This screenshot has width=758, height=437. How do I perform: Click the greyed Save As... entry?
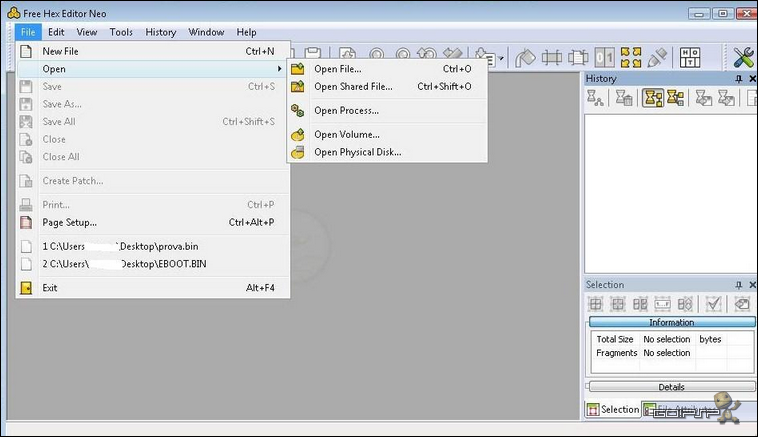(153, 104)
